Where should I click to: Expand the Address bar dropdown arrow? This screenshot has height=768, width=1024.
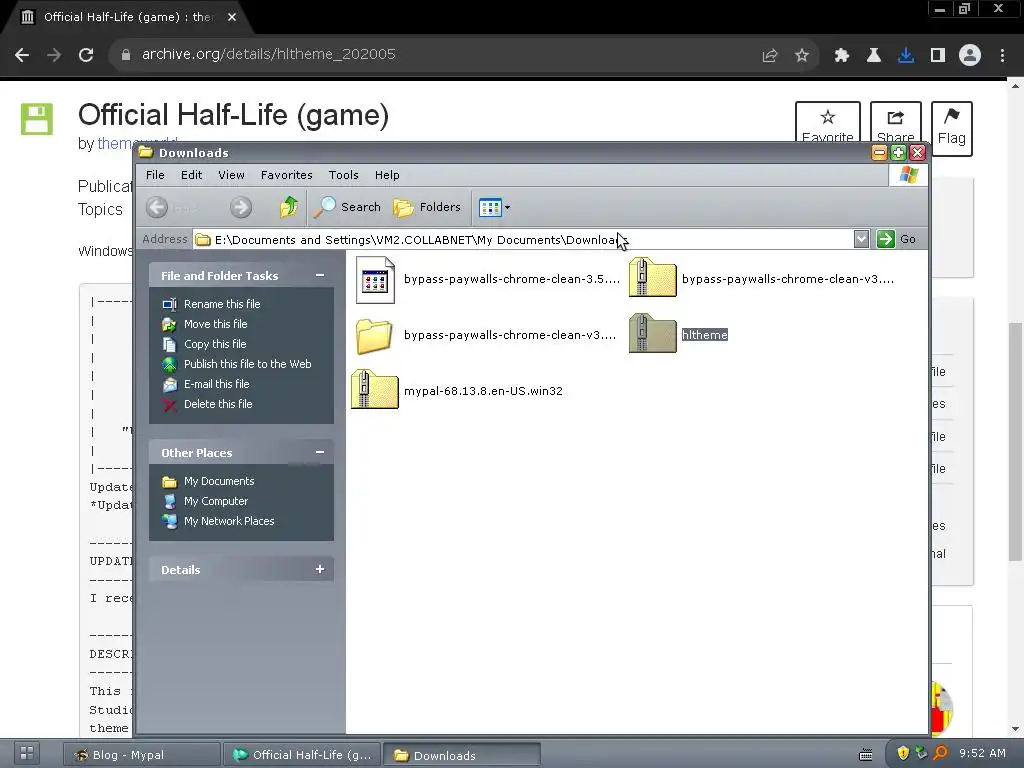pos(861,239)
